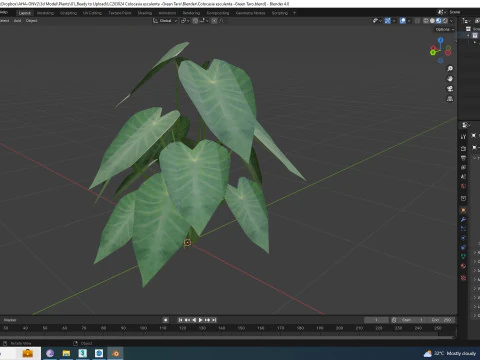This screenshot has width=480, height=360.
Task: Open the Marker menu in the timeline
Action: tap(10, 320)
